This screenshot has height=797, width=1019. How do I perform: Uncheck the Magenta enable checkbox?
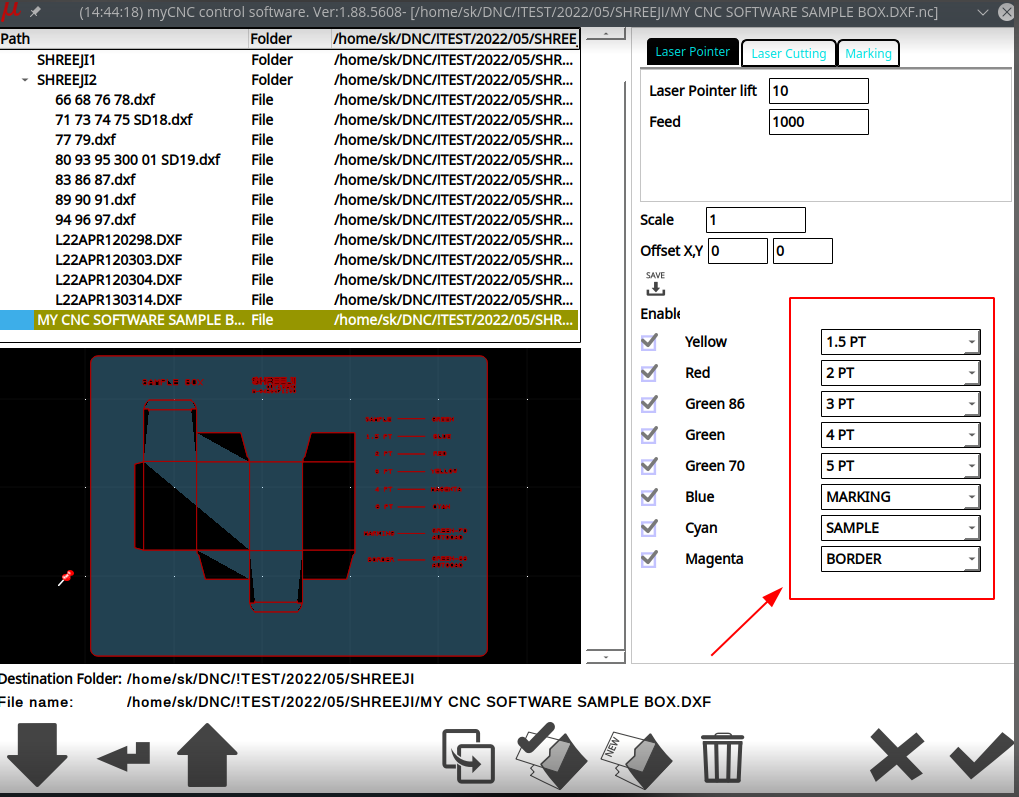click(650, 559)
